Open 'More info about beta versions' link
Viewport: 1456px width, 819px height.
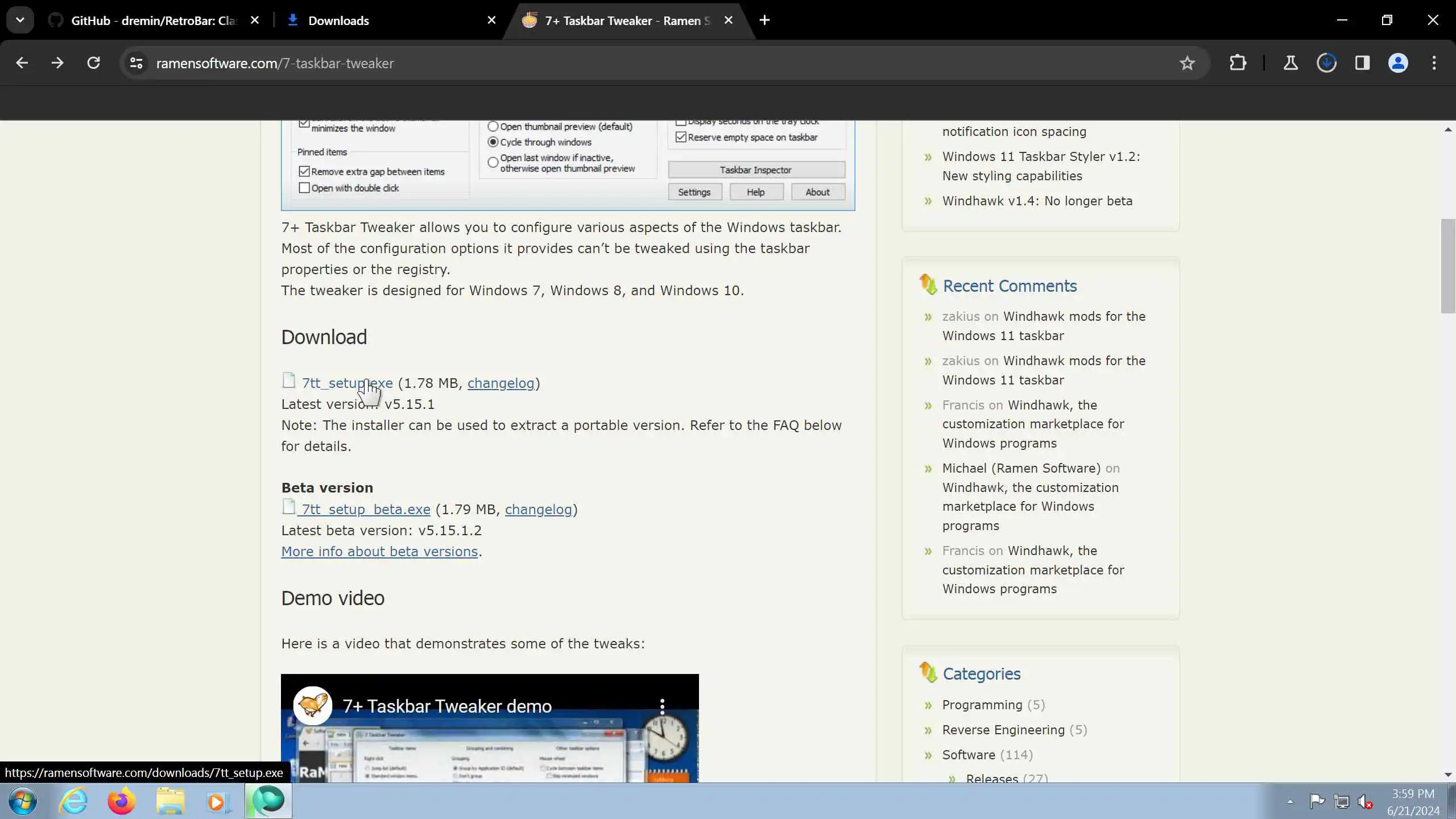379,552
